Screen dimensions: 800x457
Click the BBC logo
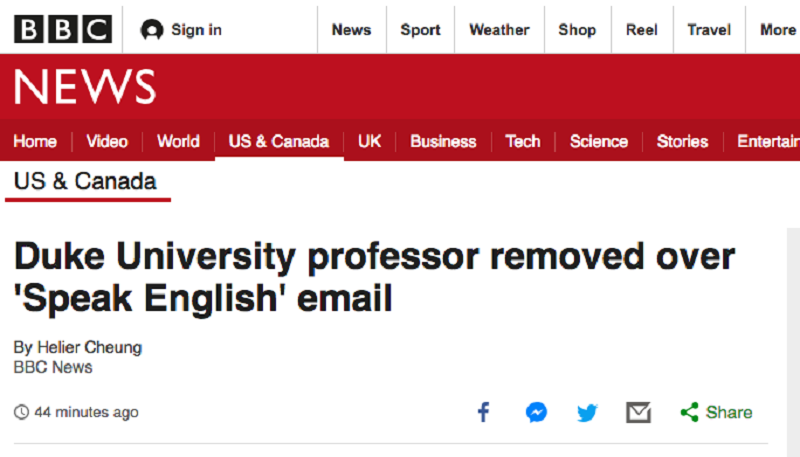tap(62, 29)
